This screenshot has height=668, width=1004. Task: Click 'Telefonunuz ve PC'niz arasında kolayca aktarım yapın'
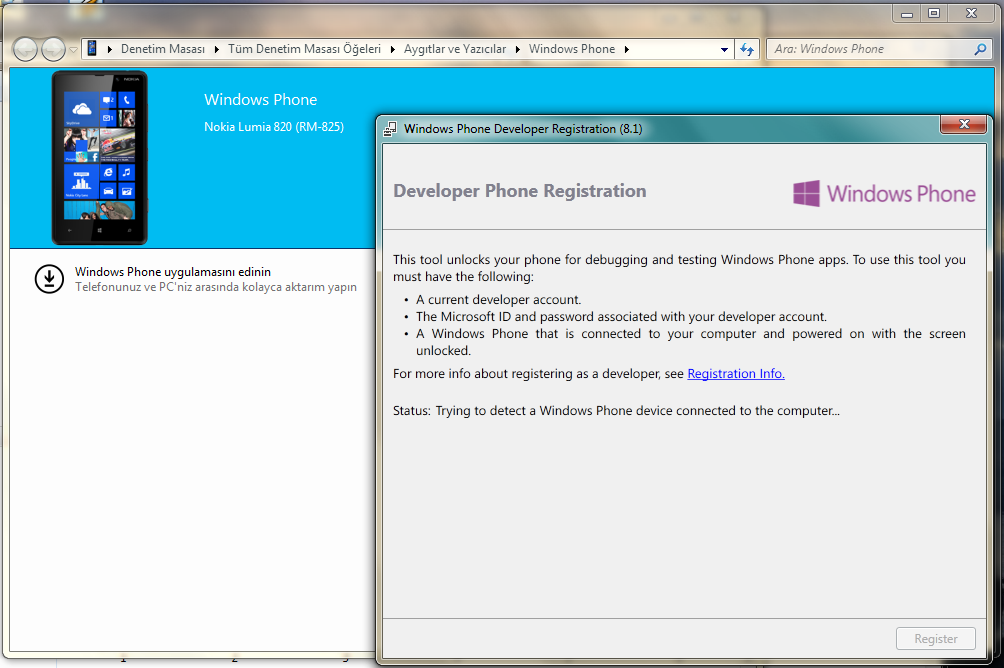pyautogui.click(x=216, y=287)
